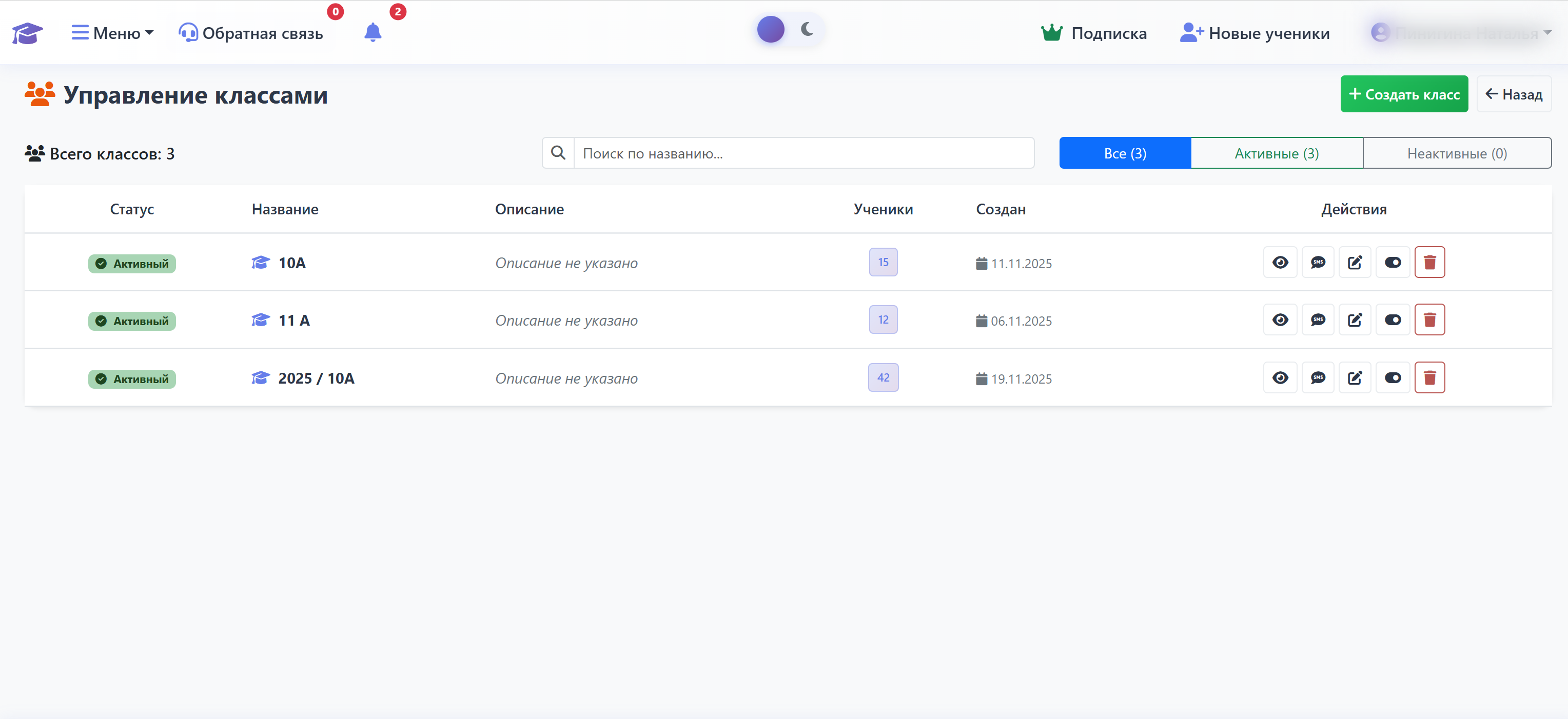Screen dimensions: 1568x719
Task: Delete class 2025 / 10А using trash icon
Action: pyautogui.click(x=1430, y=377)
